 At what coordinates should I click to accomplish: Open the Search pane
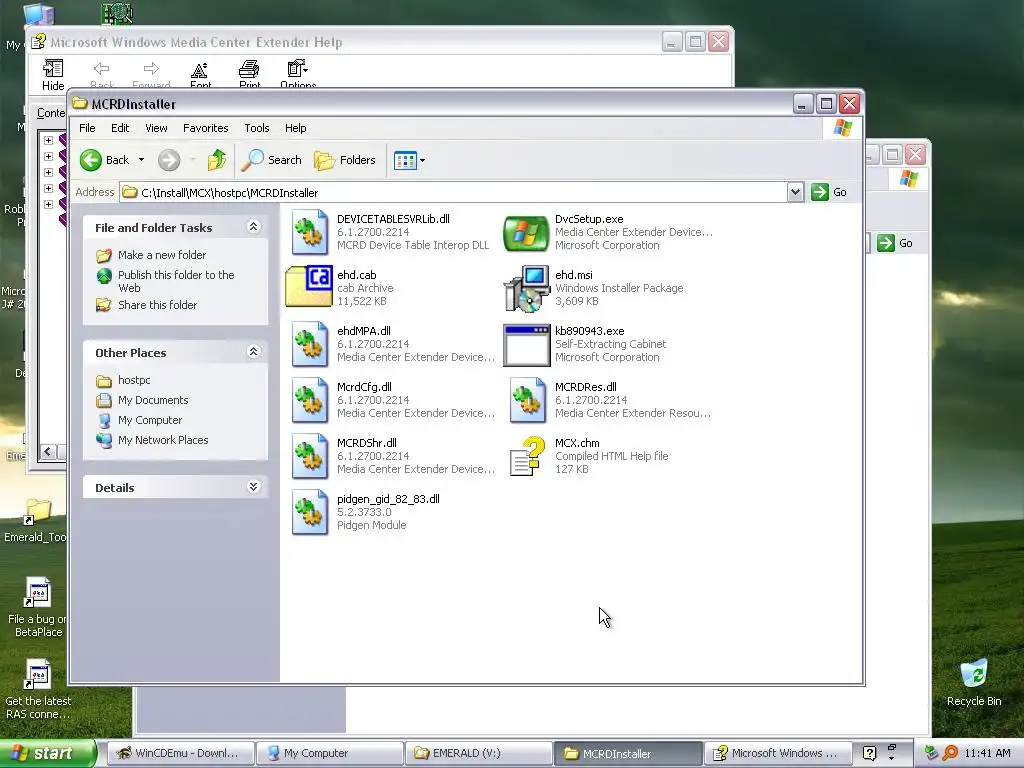271,160
